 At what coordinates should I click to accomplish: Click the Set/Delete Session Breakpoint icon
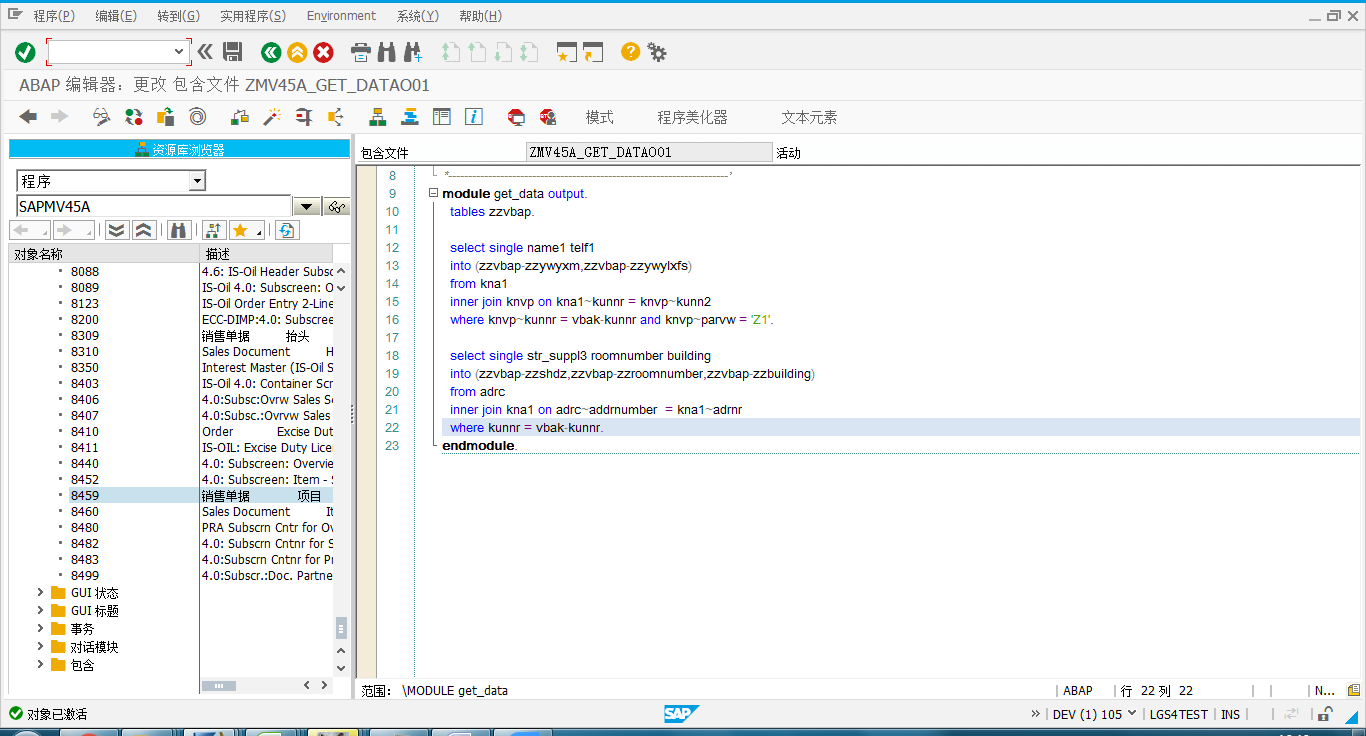(x=516, y=117)
